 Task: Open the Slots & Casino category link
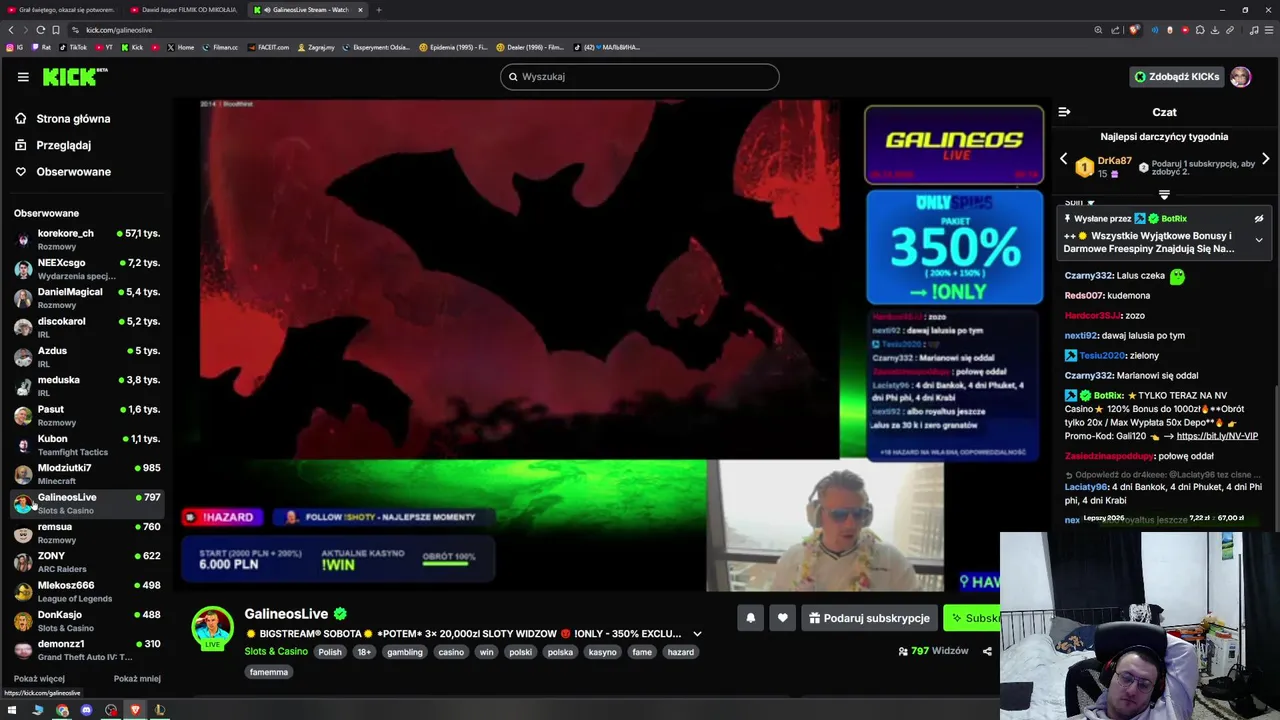coord(276,652)
